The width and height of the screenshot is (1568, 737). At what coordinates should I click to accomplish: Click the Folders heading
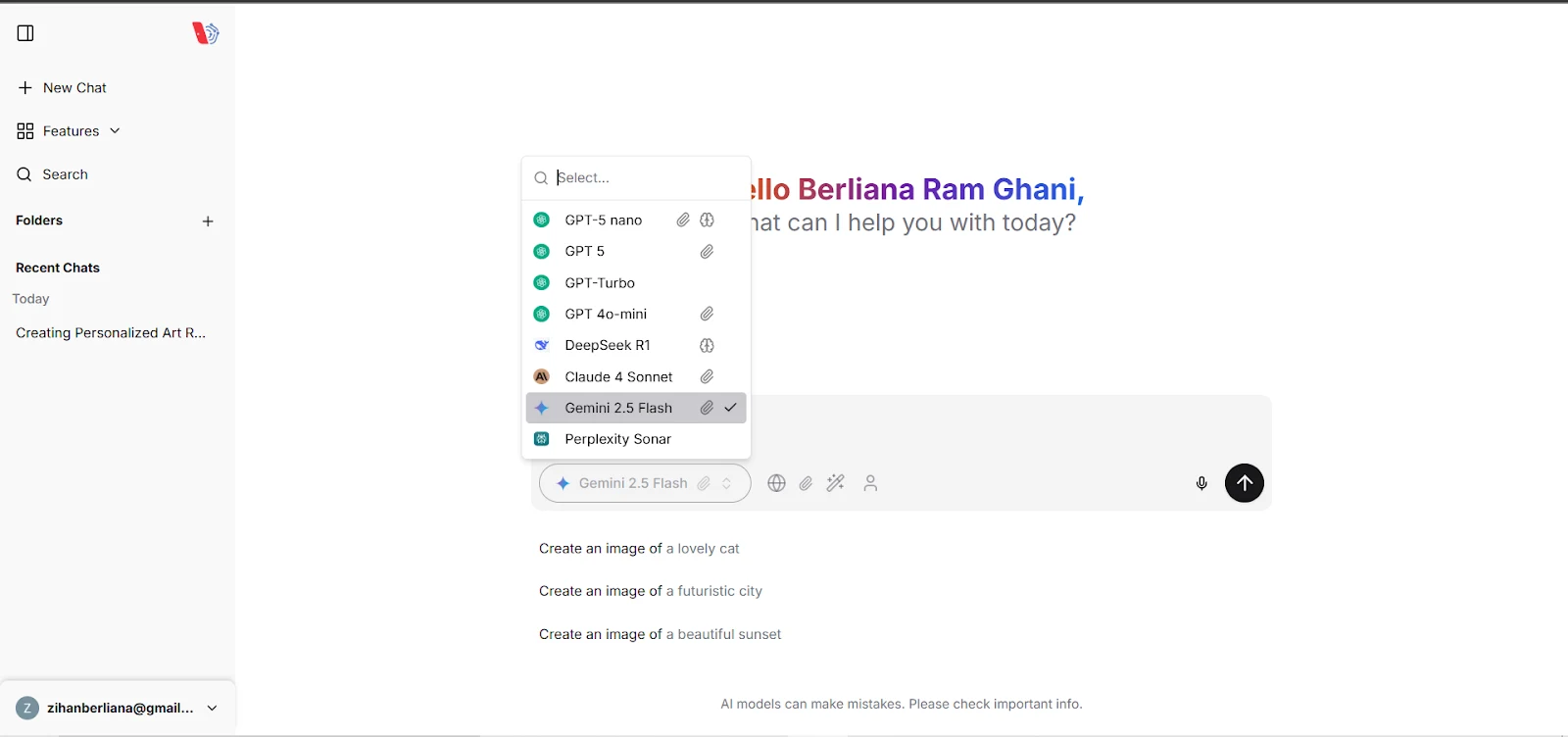pos(39,221)
